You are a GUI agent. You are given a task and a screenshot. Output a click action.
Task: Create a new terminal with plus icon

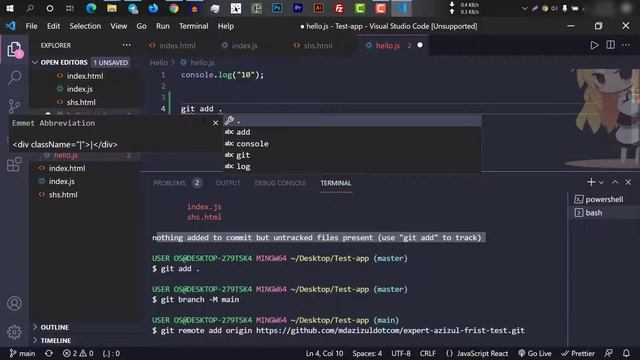pyautogui.click(x=591, y=182)
